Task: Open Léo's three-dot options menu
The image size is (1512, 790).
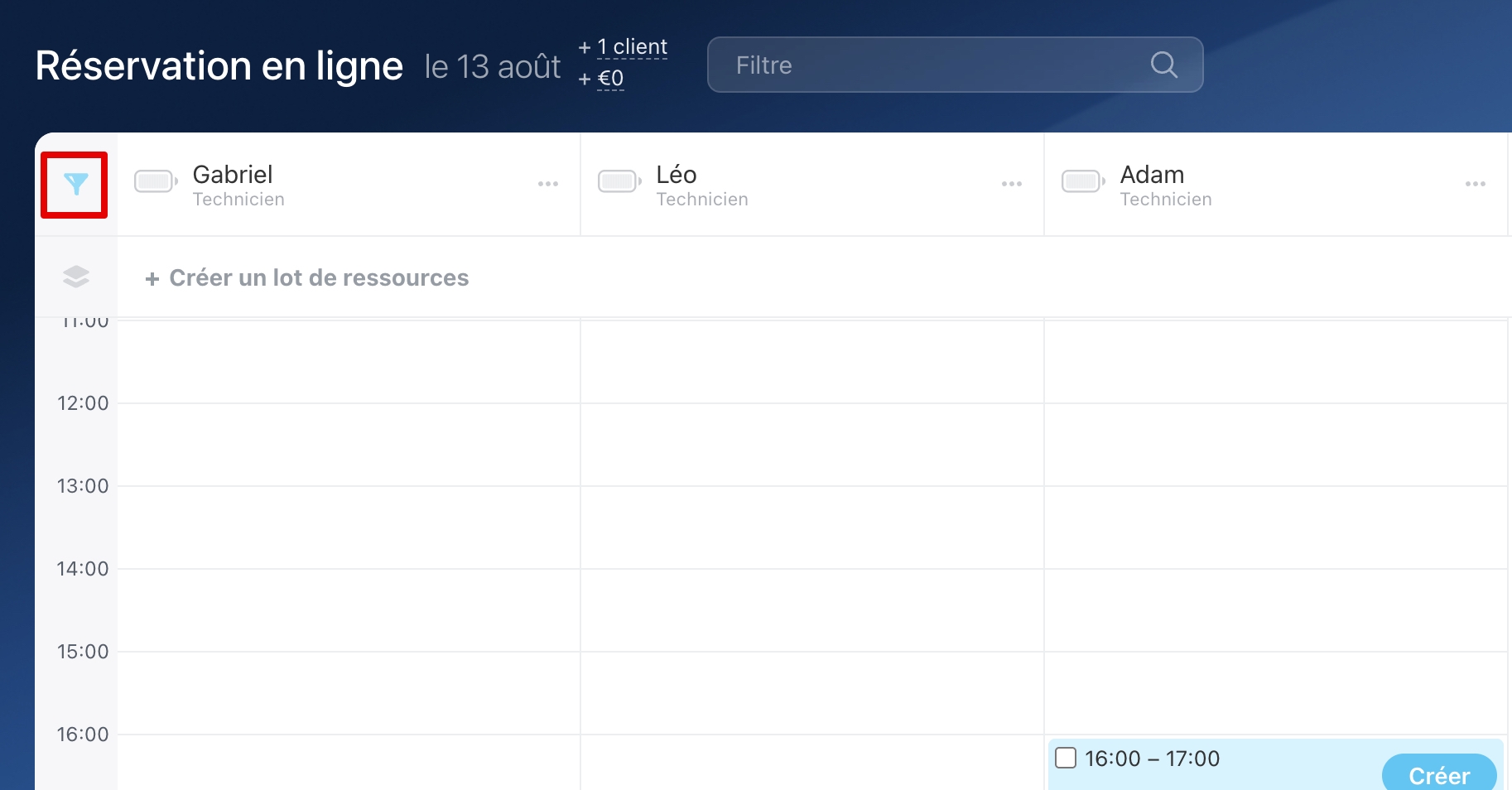Action: click(1012, 184)
